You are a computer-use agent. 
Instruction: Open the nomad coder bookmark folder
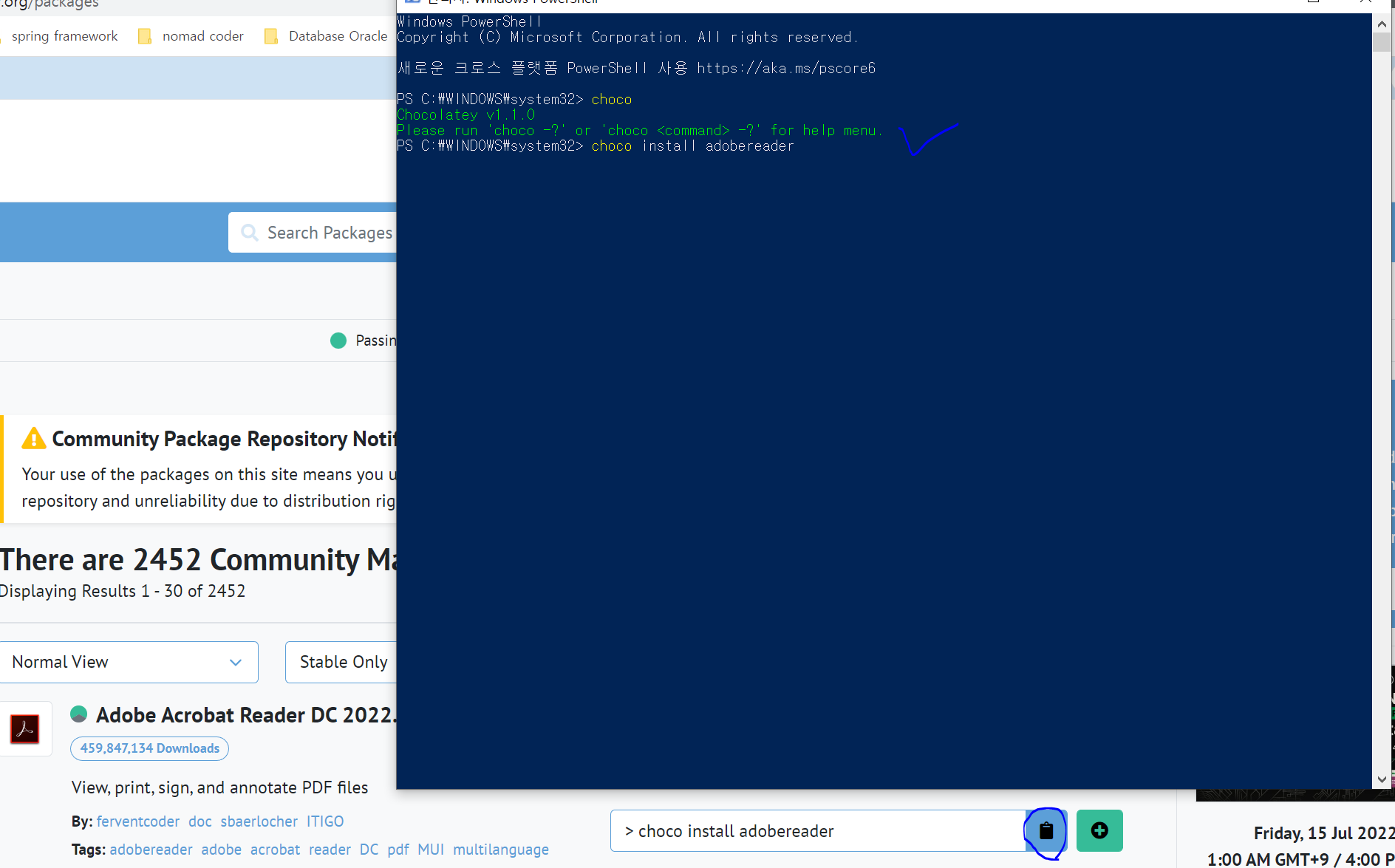[191, 36]
